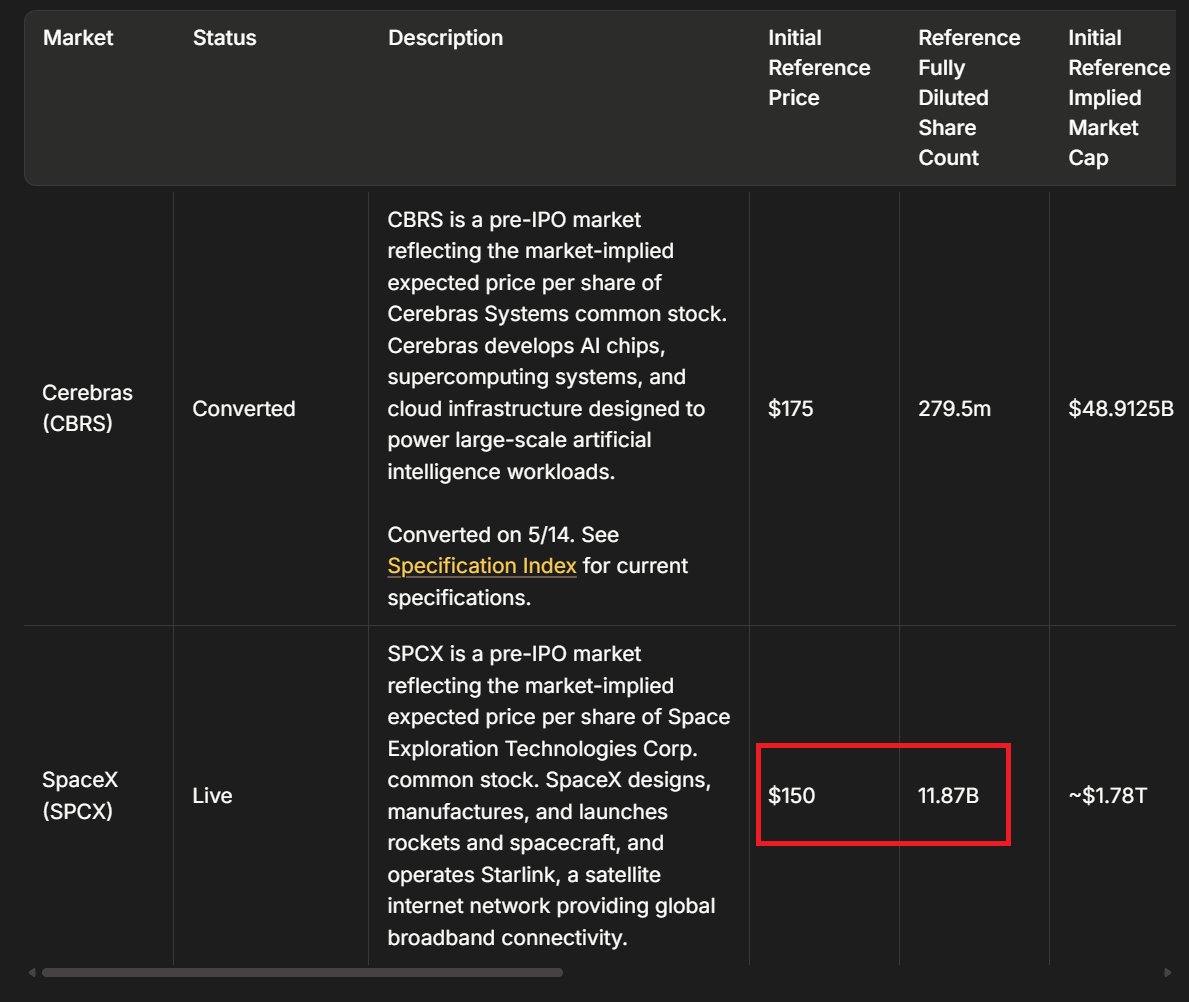Click the Converted status cell
The height and width of the screenshot is (1002, 1189).
click(x=243, y=409)
